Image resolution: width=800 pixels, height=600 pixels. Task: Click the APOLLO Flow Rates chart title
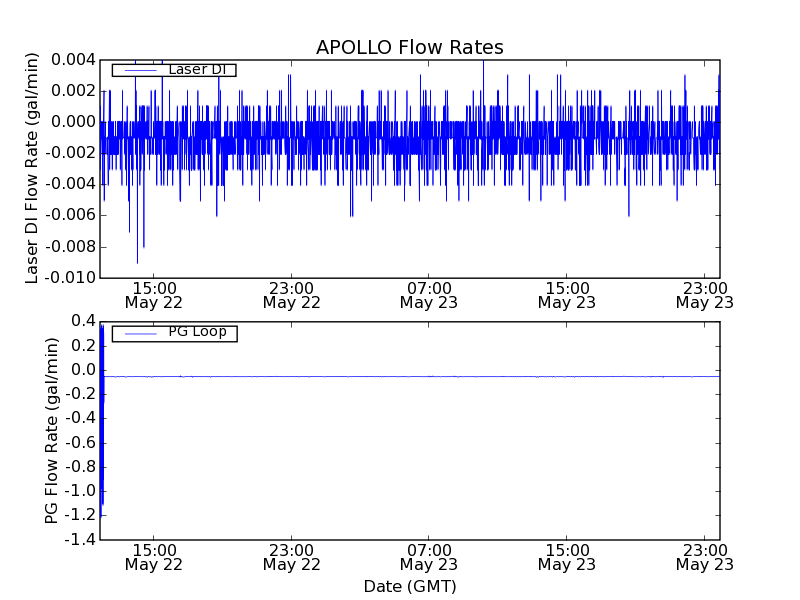tap(409, 47)
